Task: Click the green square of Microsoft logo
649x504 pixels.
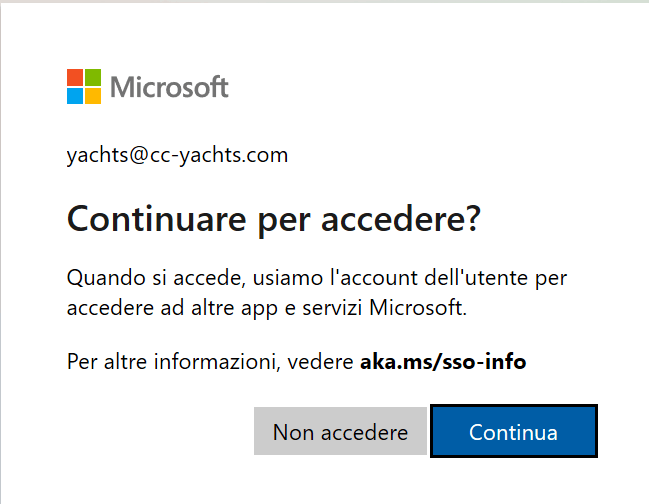Action: (93, 77)
